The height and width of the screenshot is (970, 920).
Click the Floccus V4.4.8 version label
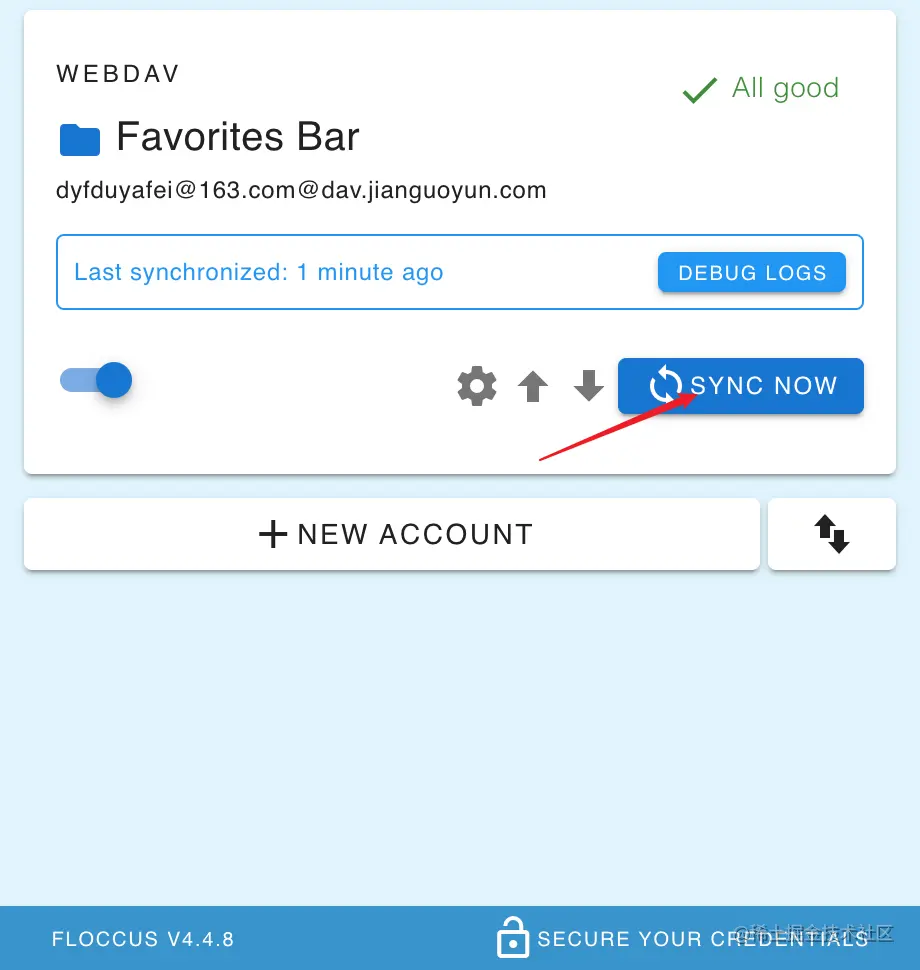point(143,939)
